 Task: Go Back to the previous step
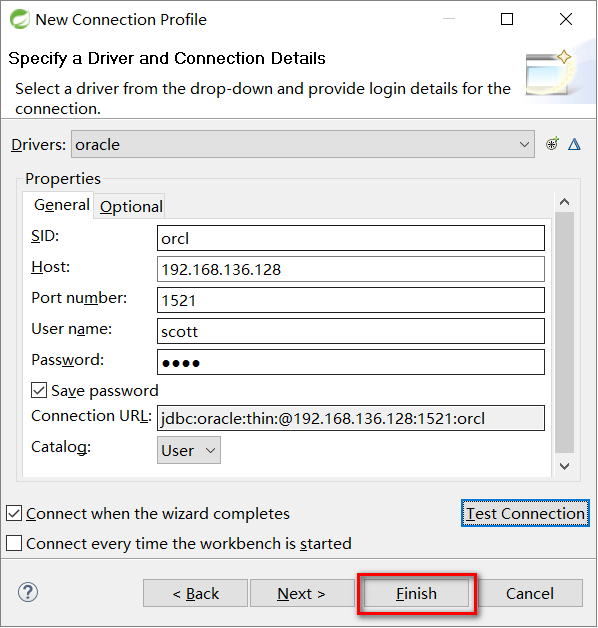point(195,593)
